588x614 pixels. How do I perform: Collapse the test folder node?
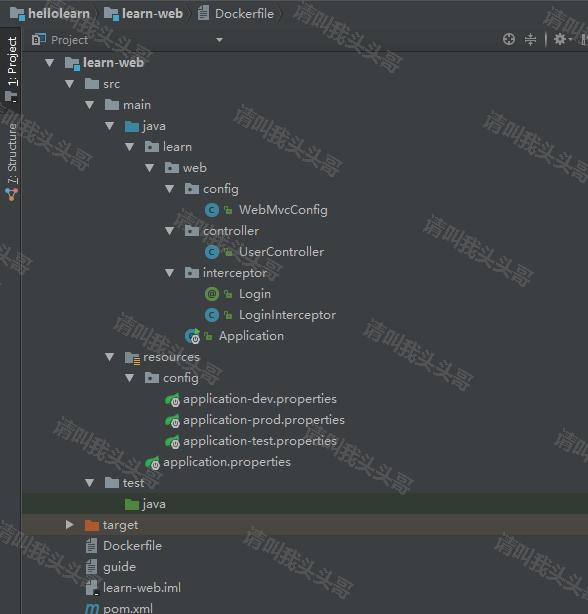tap(90, 483)
